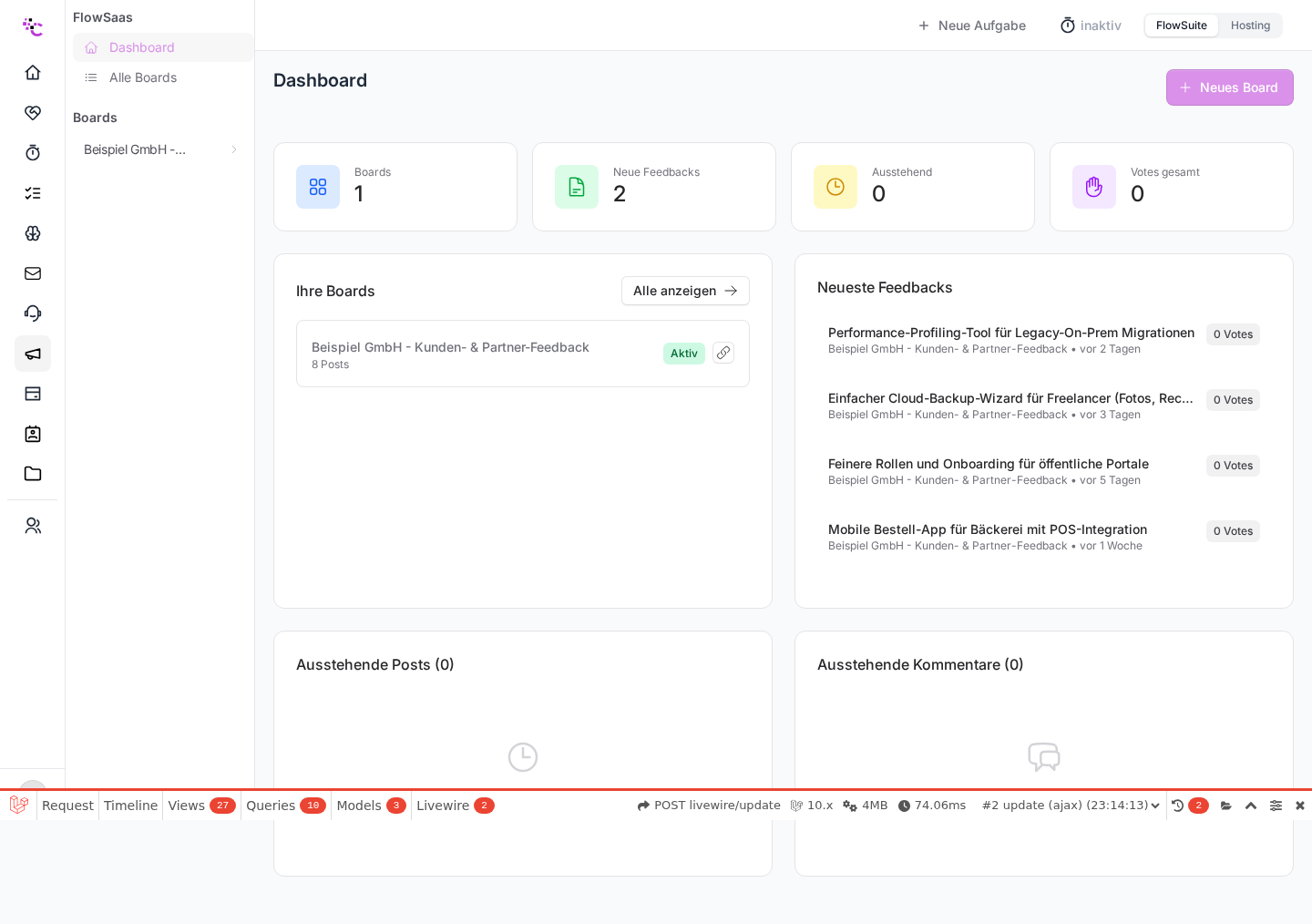This screenshot has height=924, width=1312.
Task: Click POST livewire/update in debugbar
Action: (709, 806)
